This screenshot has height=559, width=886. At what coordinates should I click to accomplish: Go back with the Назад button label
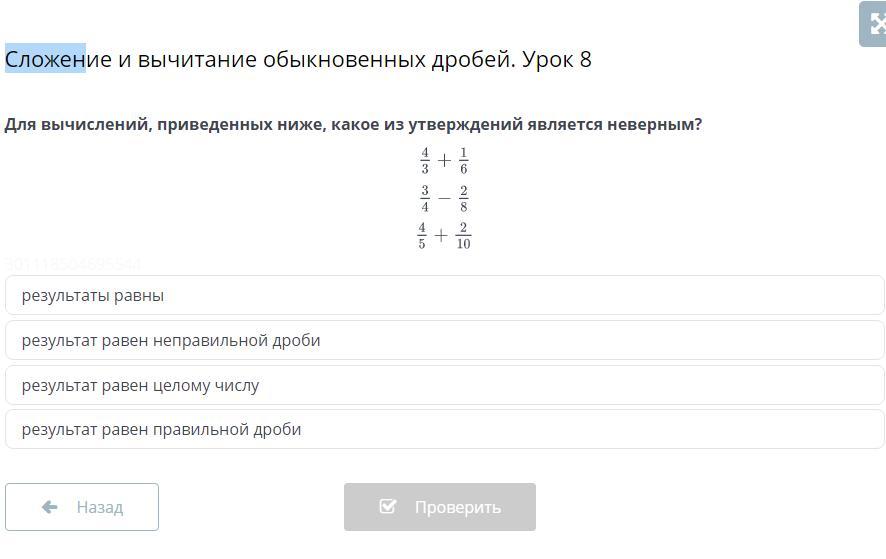pos(99,507)
